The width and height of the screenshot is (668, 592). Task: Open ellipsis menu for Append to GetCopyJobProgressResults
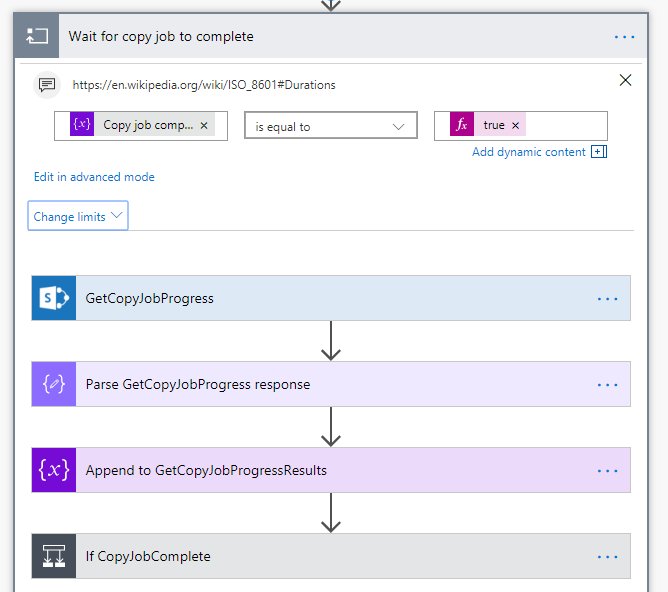(x=608, y=470)
